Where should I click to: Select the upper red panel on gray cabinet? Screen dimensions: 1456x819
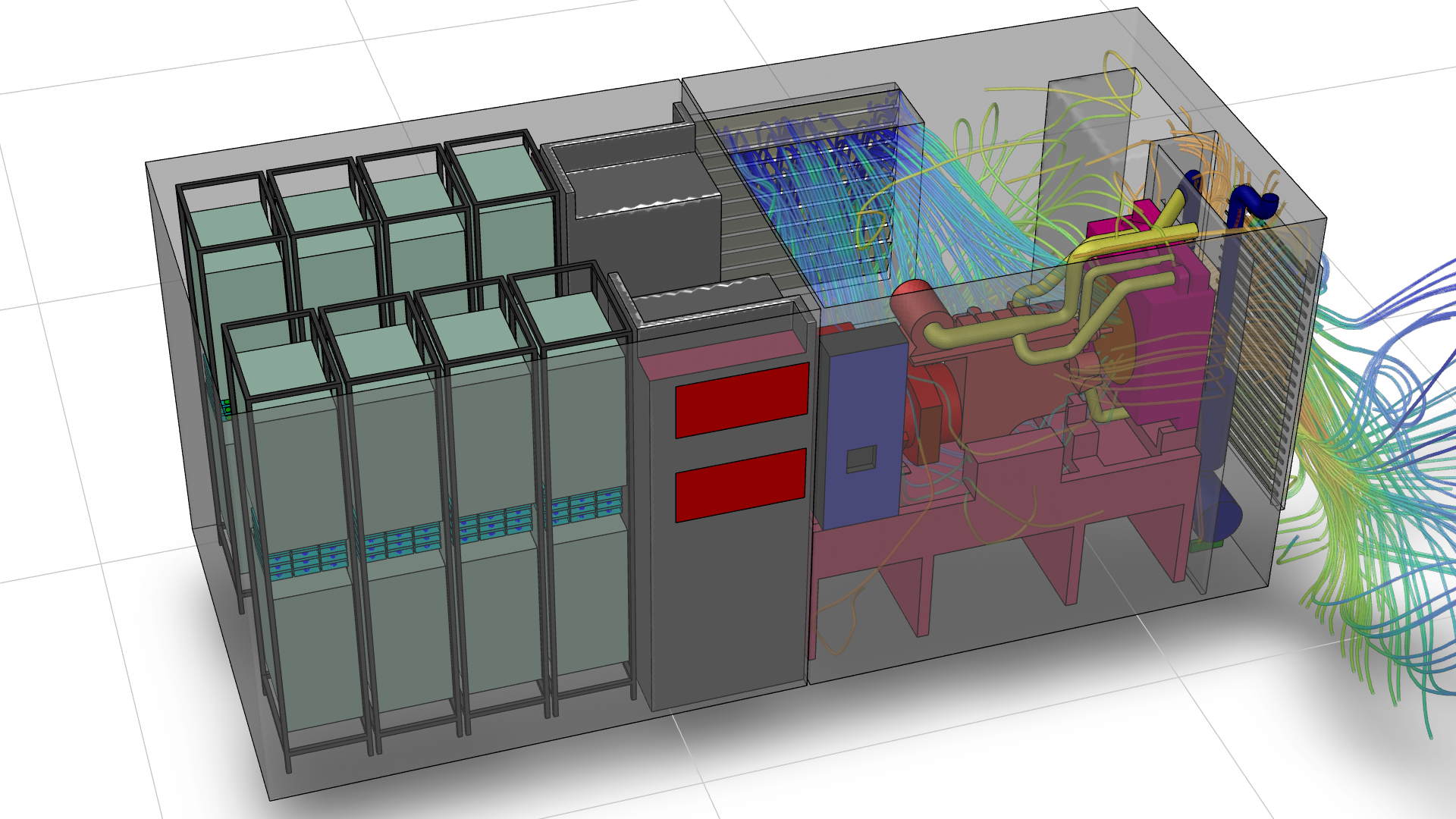click(x=742, y=400)
